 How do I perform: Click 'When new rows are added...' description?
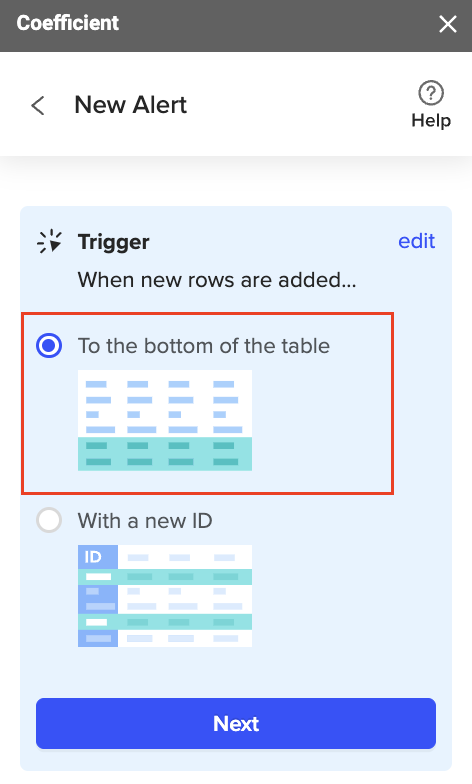click(217, 280)
